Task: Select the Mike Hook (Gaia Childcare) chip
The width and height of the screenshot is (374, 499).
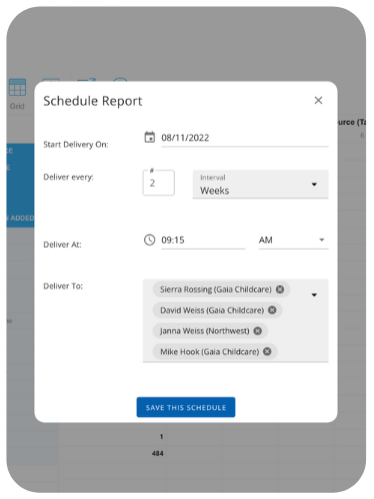Action: pyautogui.click(x=215, y=351)
